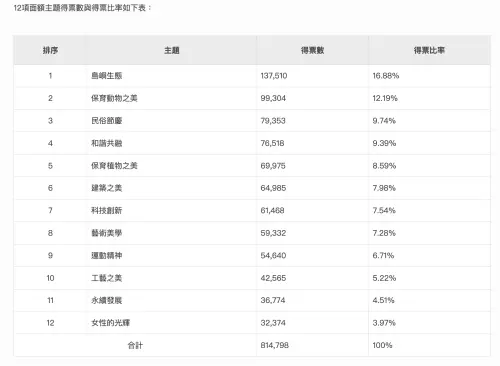Click the percentage 16.88%
Image resolution: width=500 pixels, height=366 pixels.
386,76
